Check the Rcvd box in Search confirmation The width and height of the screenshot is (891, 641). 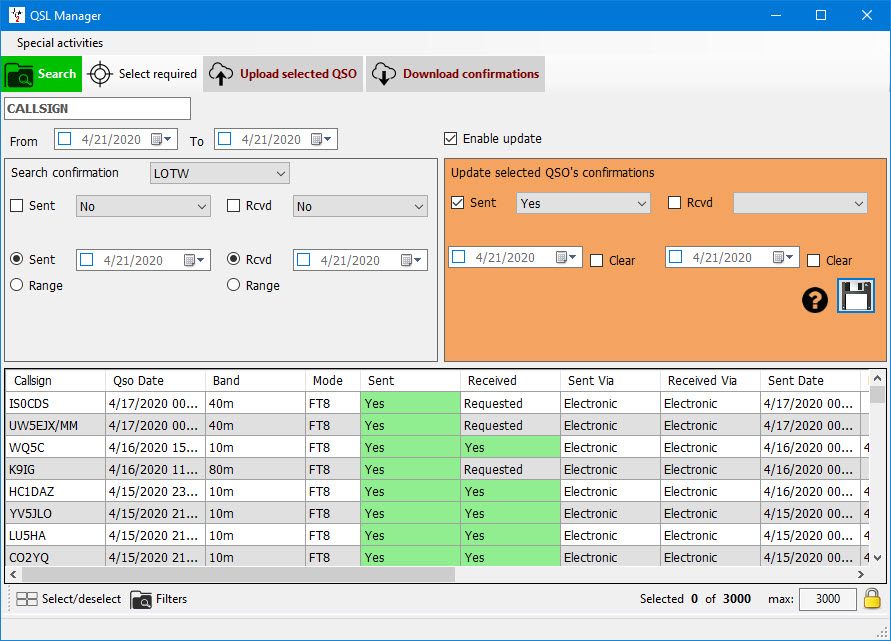click(x=234, y=206)
